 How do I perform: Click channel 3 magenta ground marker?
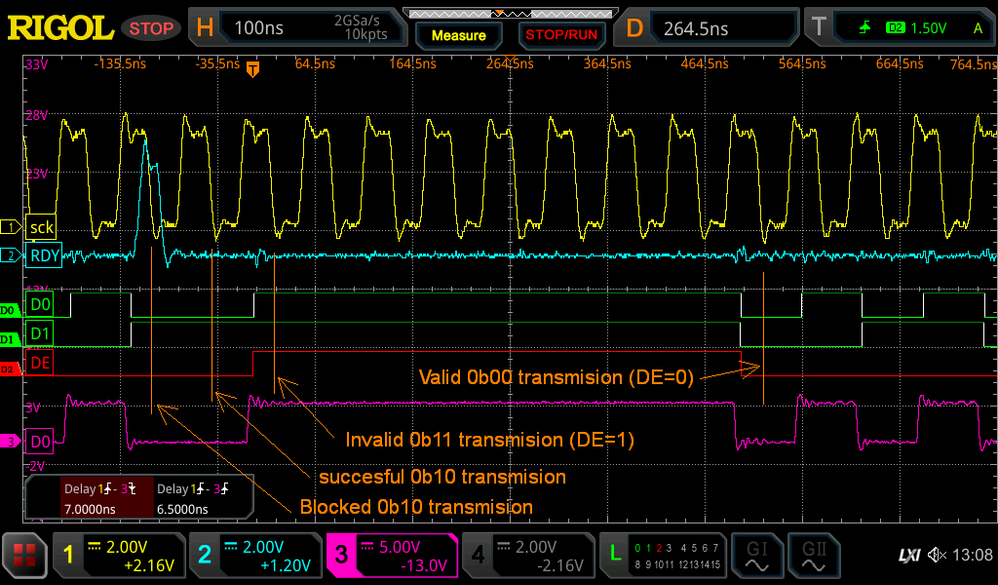pyautogui.click(x=10, y=441)
